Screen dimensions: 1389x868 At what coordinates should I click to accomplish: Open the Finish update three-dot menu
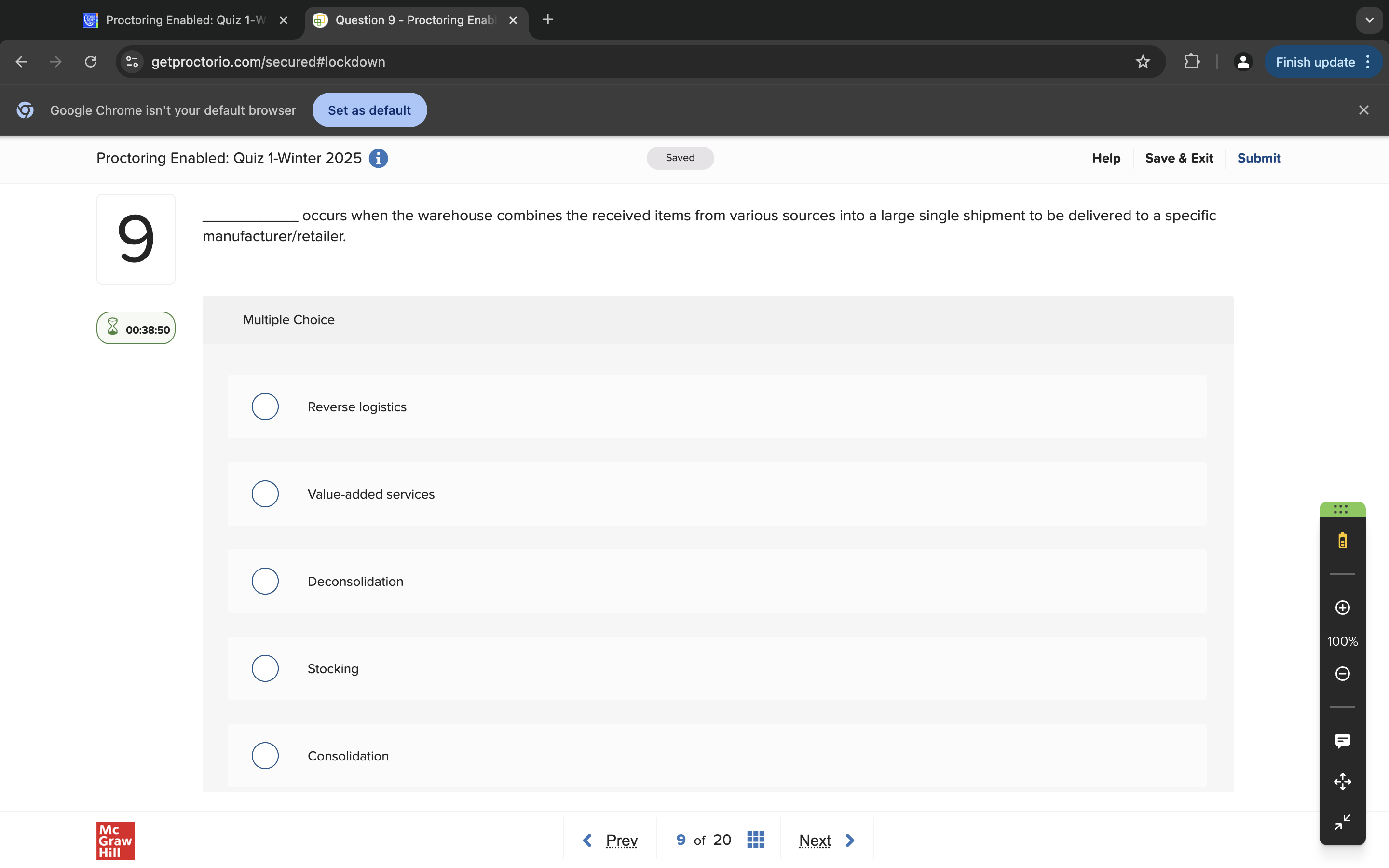coord(1368,62)
